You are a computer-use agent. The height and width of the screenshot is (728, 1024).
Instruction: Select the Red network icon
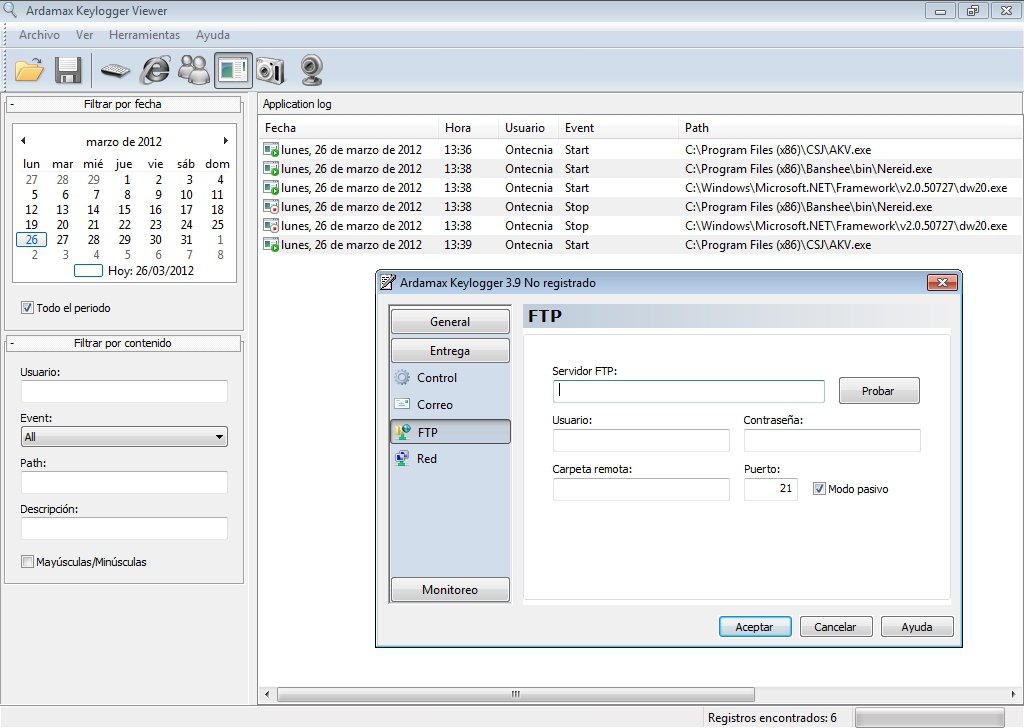pyautogui.click(x=402, y=458)
